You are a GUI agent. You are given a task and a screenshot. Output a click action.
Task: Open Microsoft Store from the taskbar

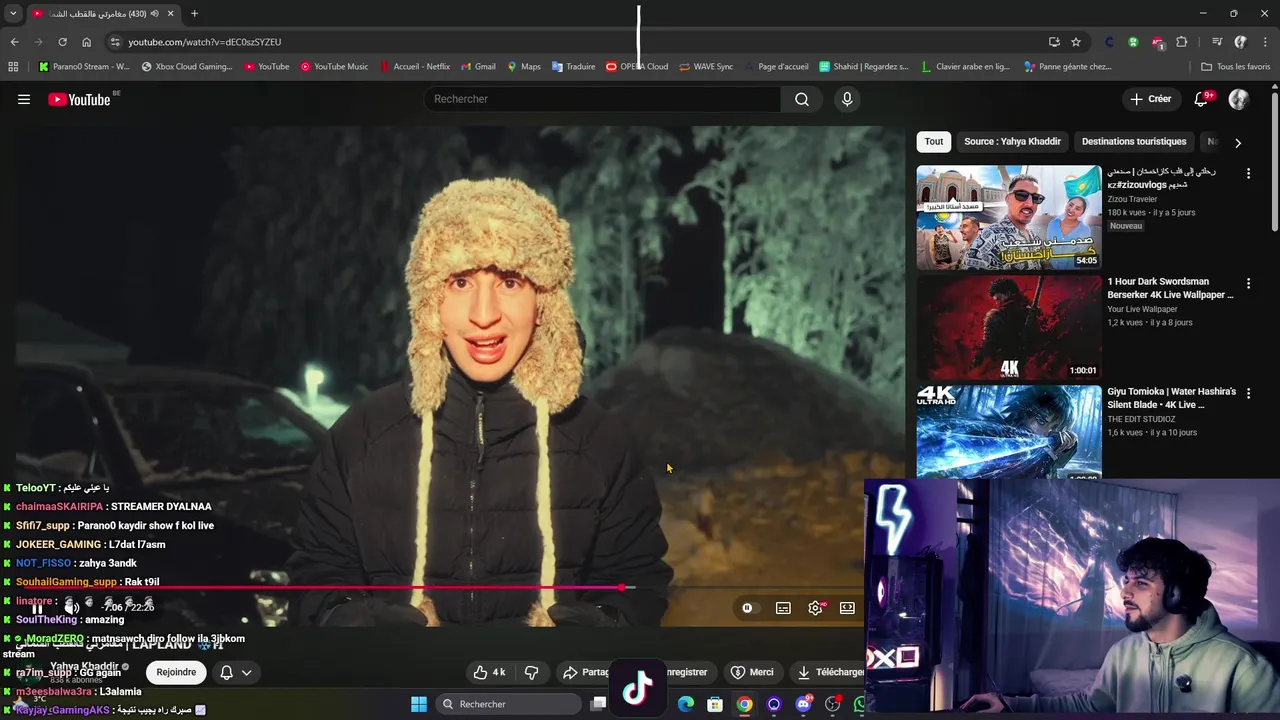tap(715, 704)
